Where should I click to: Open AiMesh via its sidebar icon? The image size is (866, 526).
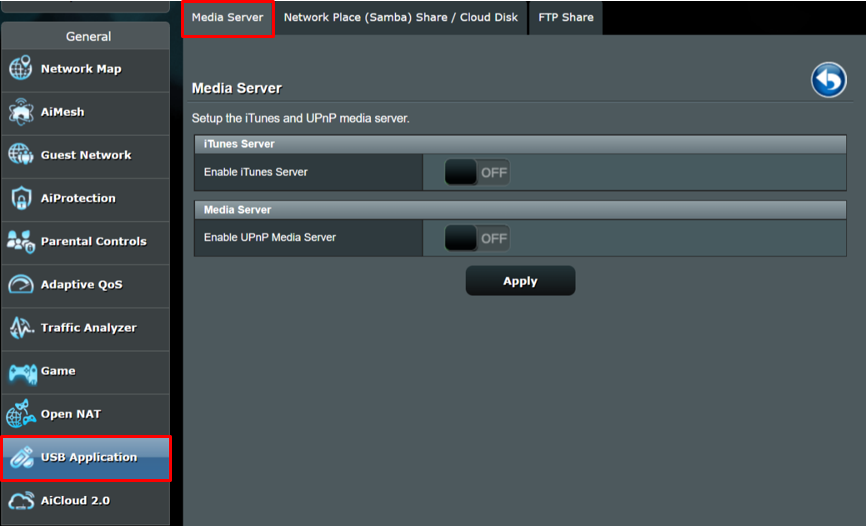21,112
